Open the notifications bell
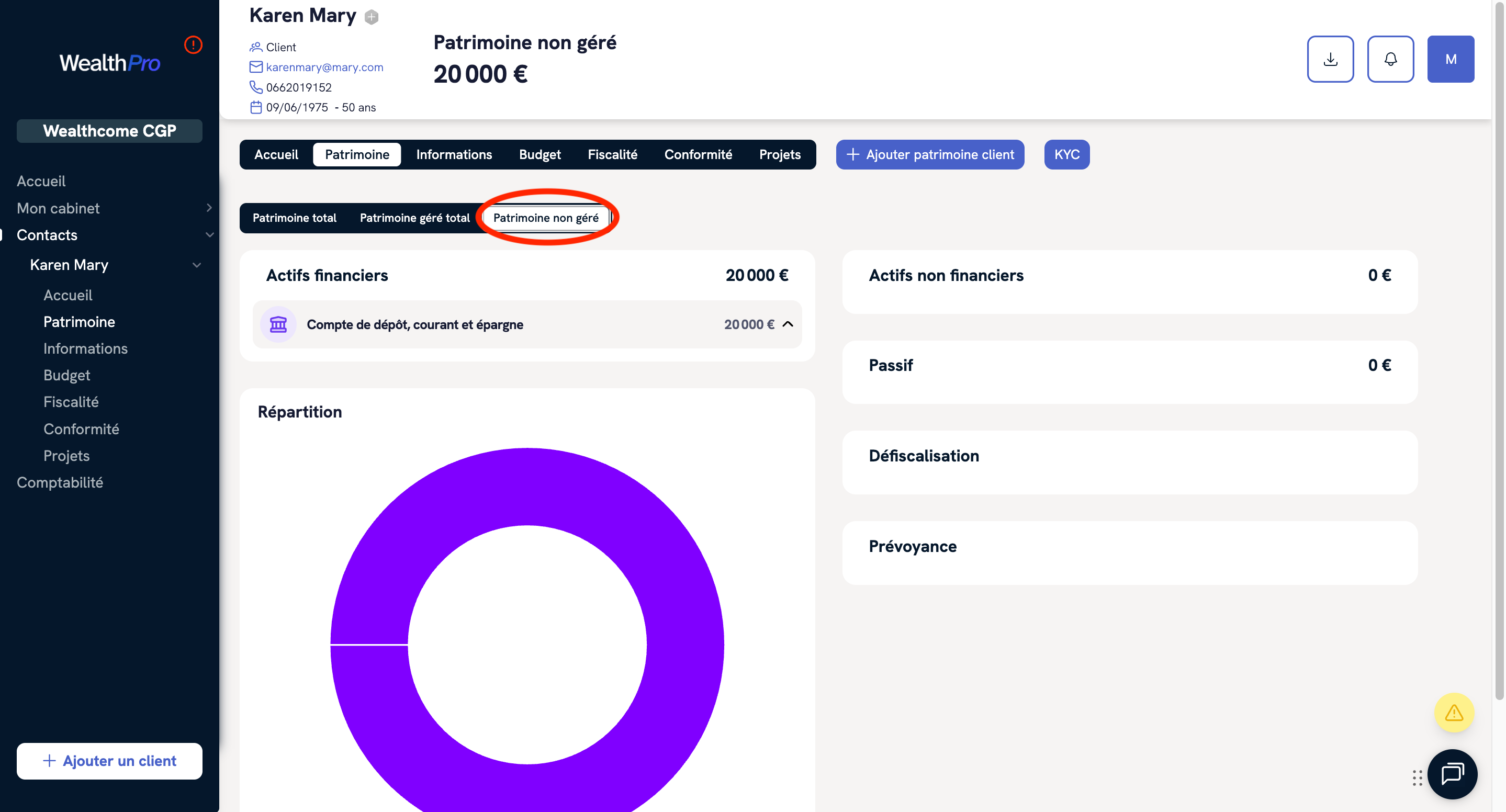The width and height of the screenshot is (1506, 812). point(1390,59)
